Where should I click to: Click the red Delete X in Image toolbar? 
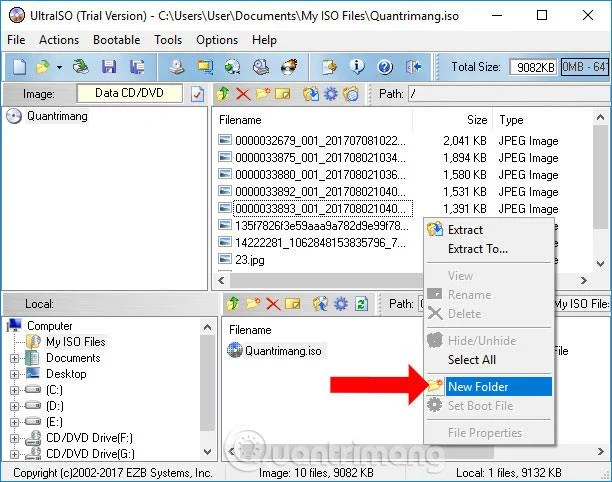(243, 94)
